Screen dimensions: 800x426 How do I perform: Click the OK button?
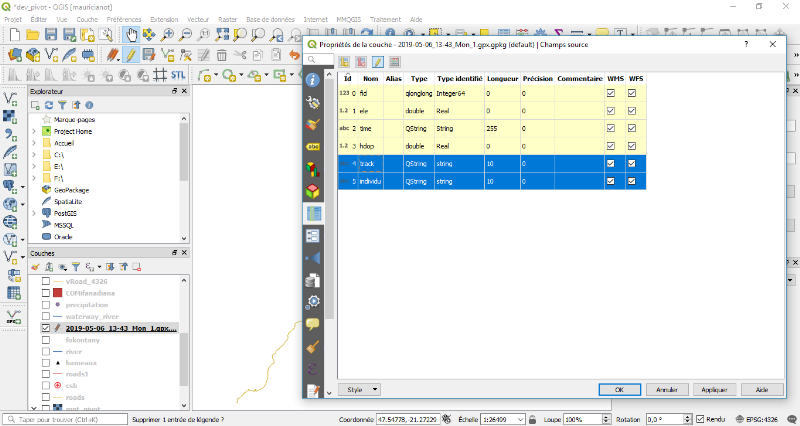coord(619,389)
